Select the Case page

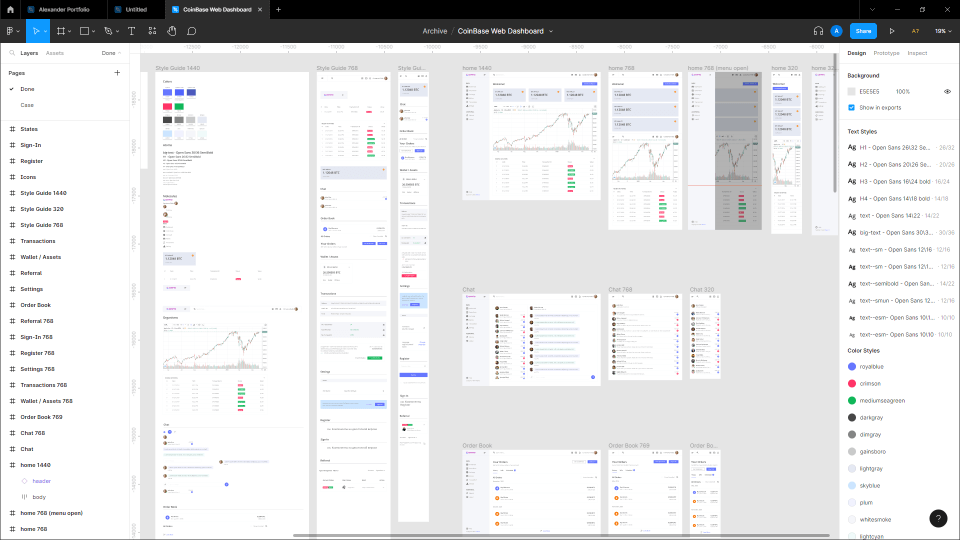pyautogui.click(x=27, y=105)
